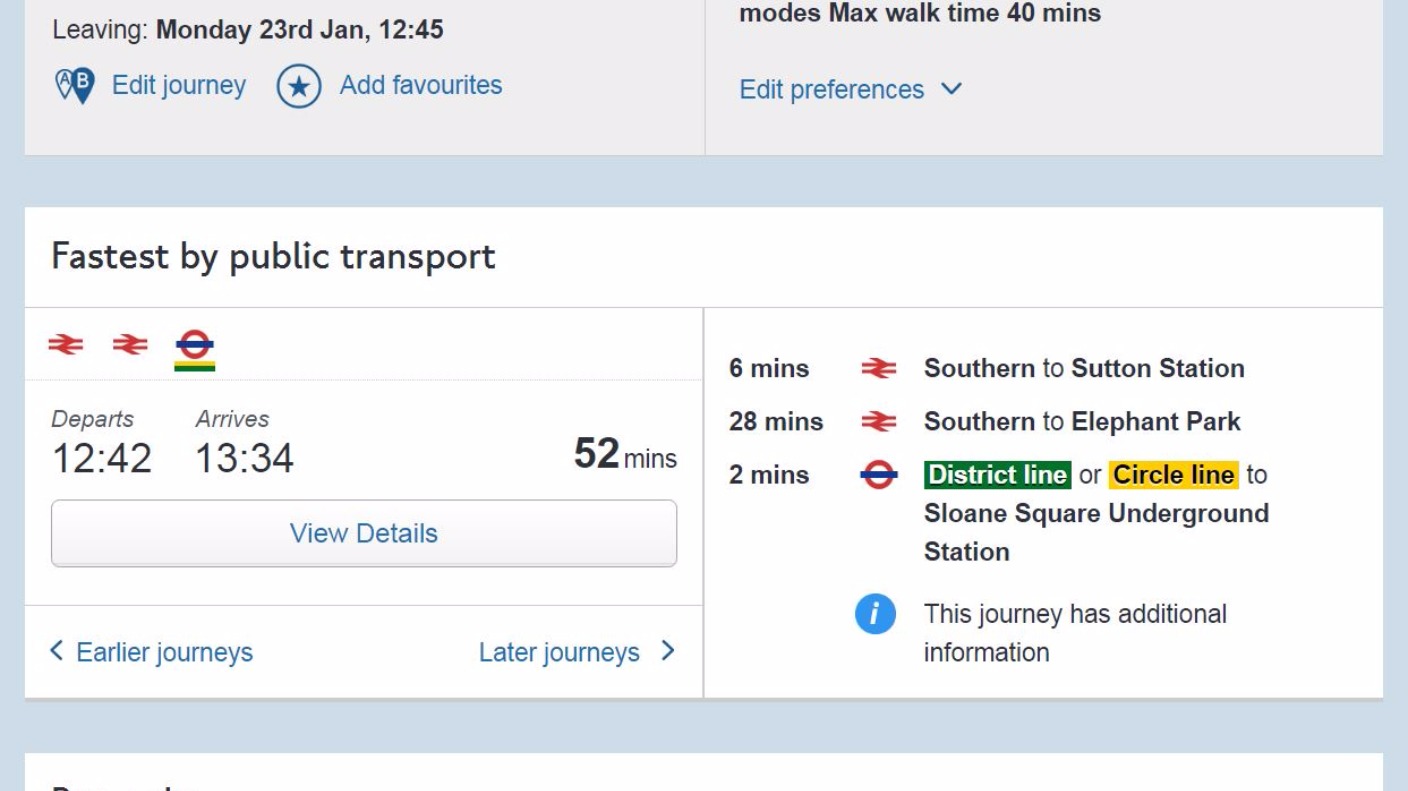Click the View Details button
1408x791 pixels.
coord(363,533)
